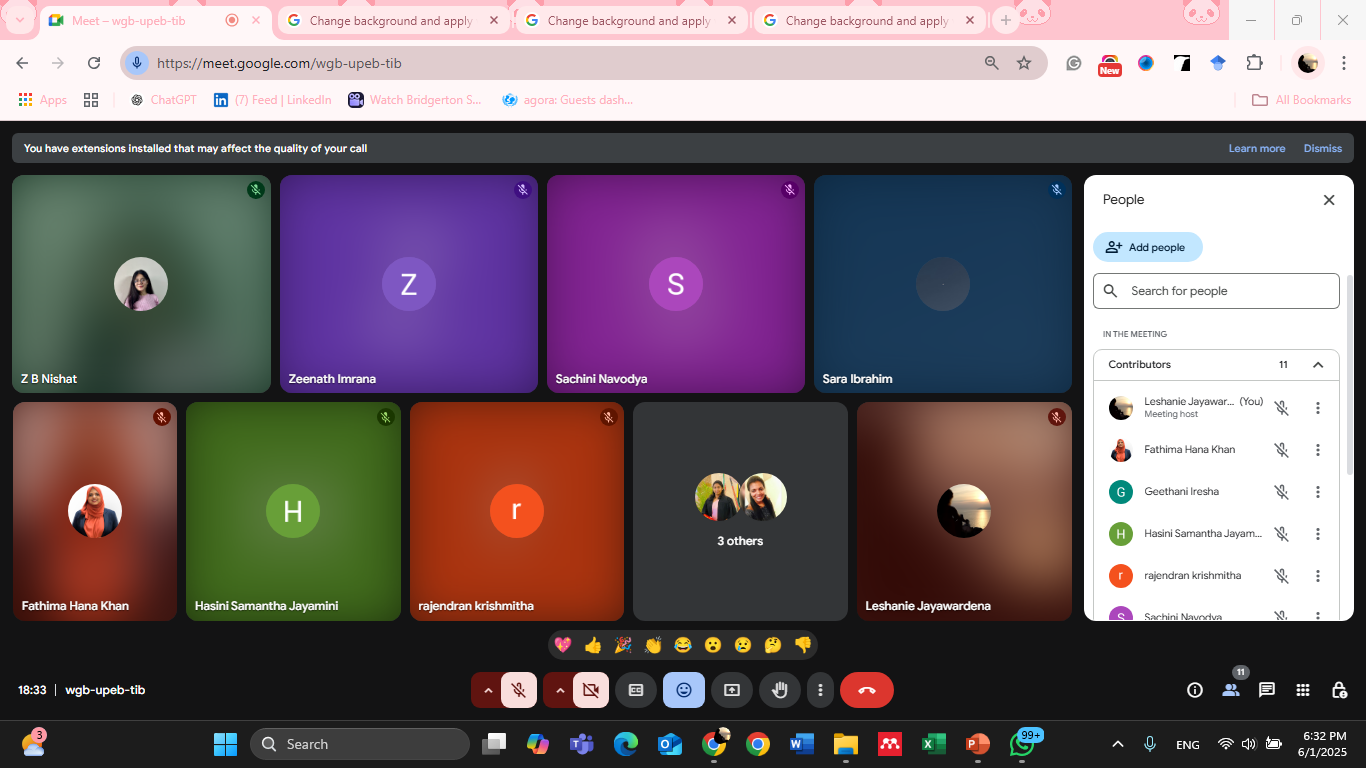Open the send a reaction emoji button
Screen dimensions: 1366x768
tap(684, 690)
